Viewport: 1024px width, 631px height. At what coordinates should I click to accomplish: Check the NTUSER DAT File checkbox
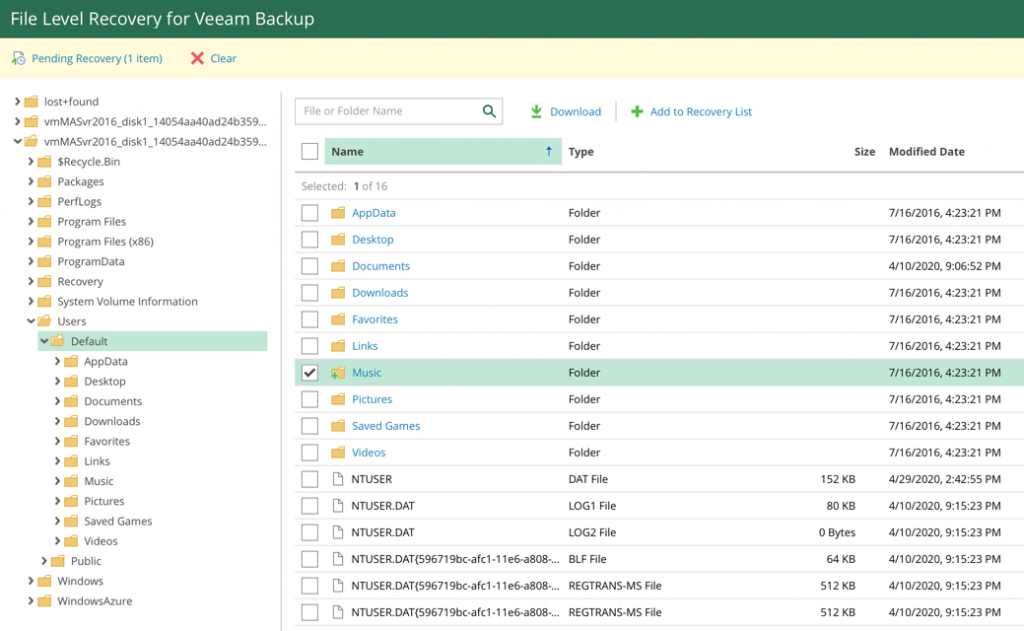310,479
